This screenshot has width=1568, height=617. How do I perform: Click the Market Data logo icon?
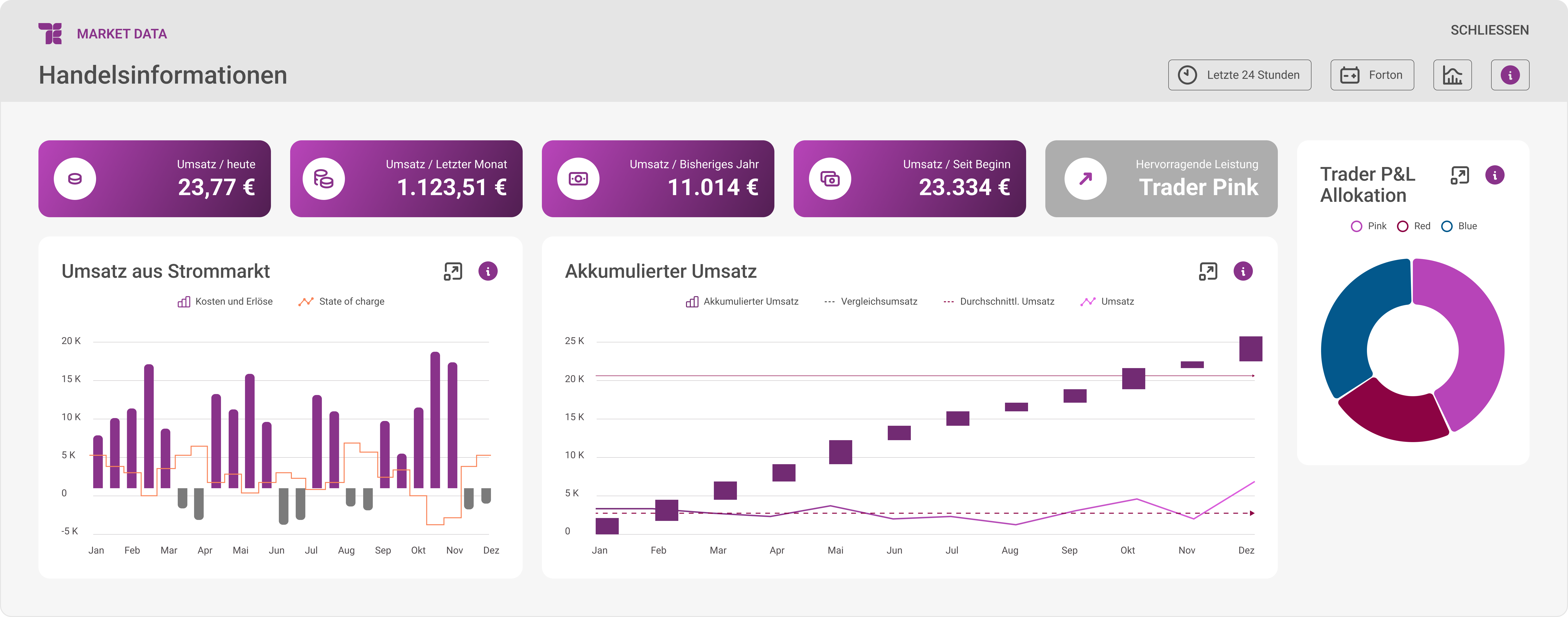(x=50, y=33)
